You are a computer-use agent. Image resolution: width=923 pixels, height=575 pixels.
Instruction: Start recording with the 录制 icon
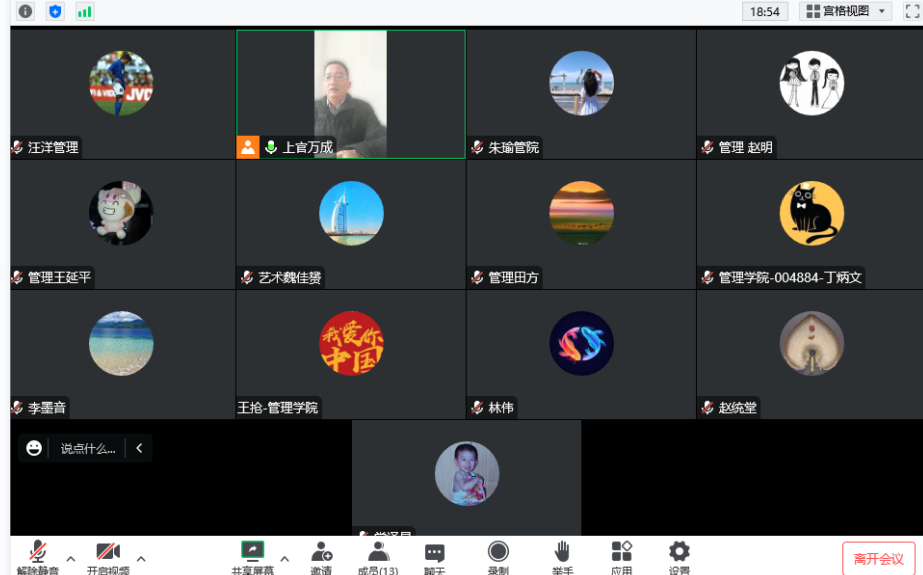(x=498, y=554)
